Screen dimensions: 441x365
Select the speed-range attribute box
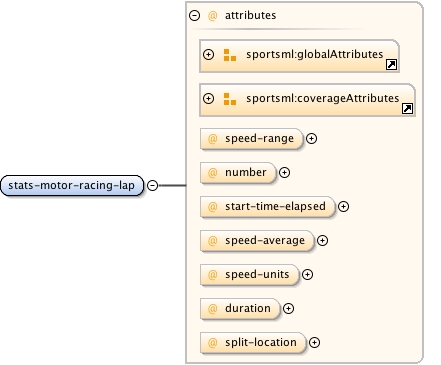(x=252, y=139)
